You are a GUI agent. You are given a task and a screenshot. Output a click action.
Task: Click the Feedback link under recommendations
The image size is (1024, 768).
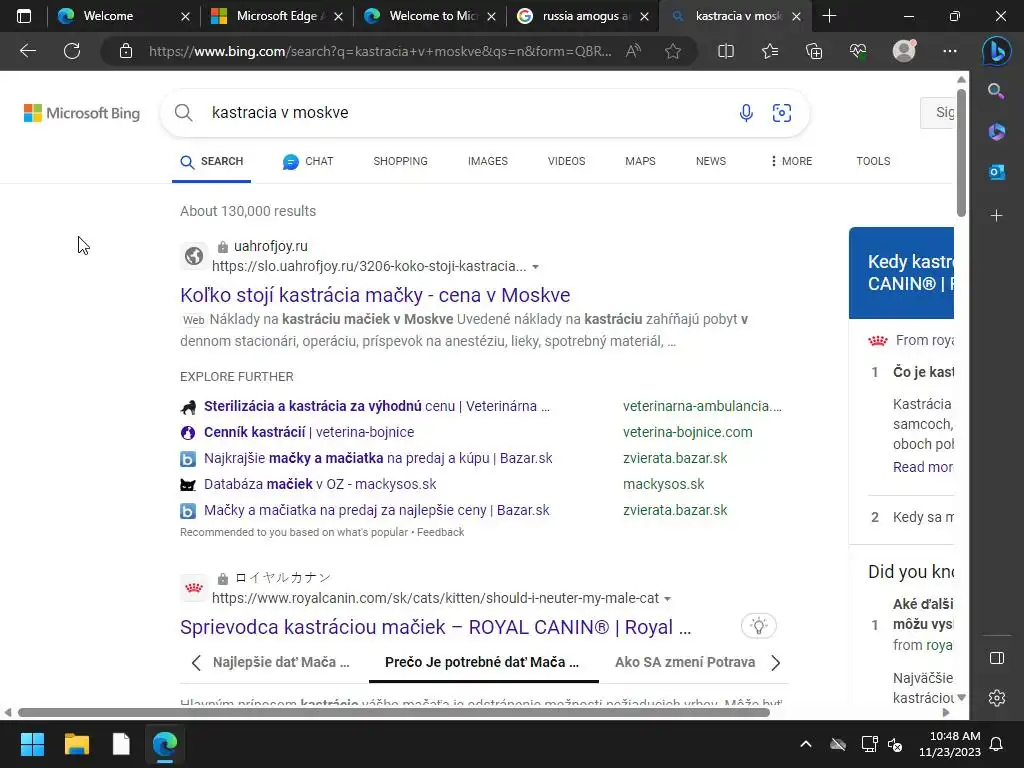pos(440,532)
